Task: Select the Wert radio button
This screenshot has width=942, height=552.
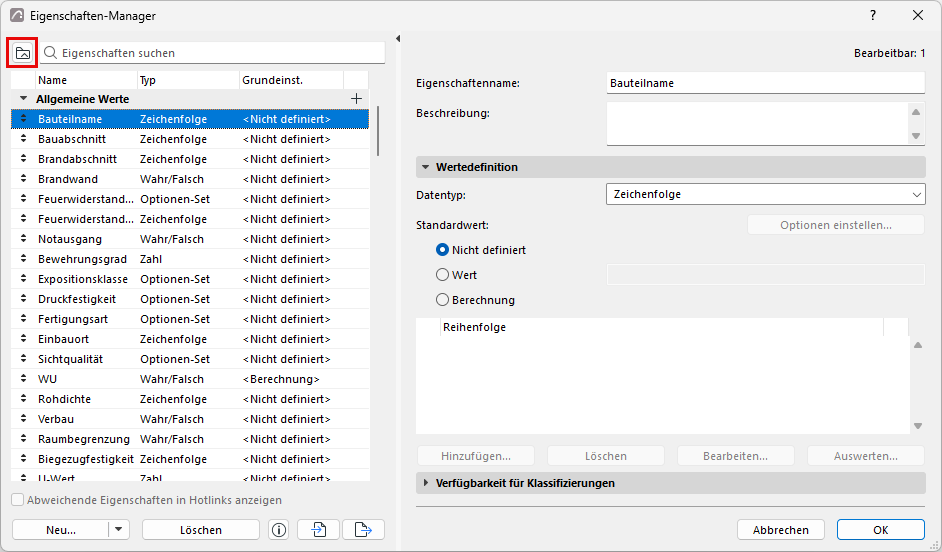Action: click(442, 274)
